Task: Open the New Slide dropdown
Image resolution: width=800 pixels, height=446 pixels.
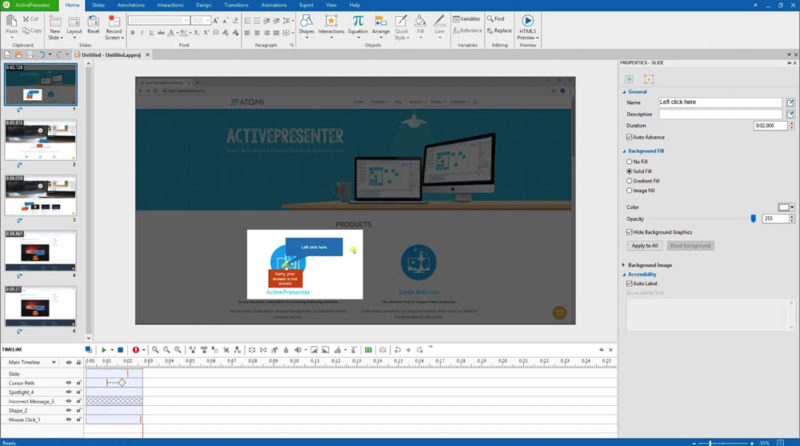Action: [62, 38]
